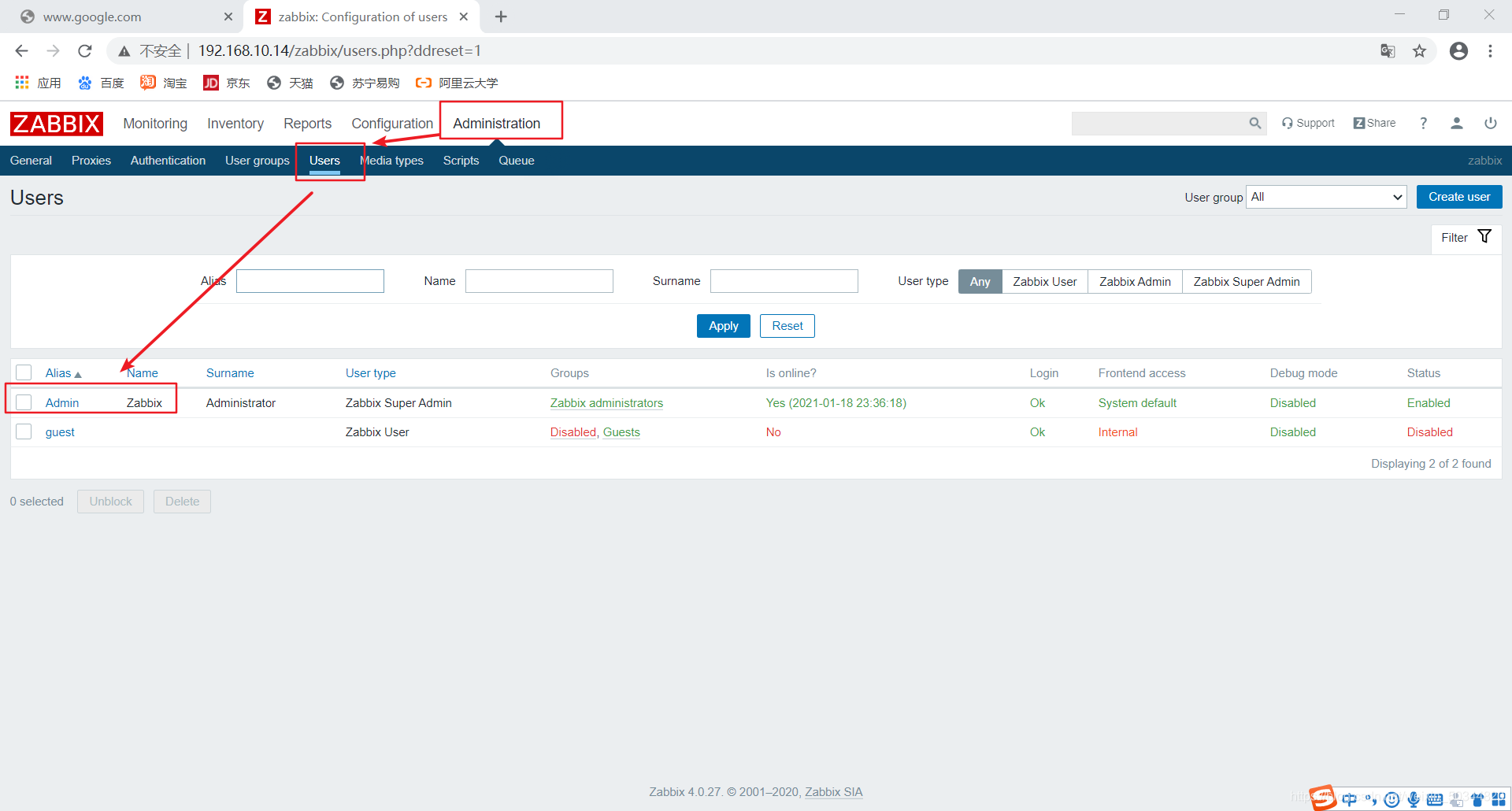Open the Suning bookmark
Viewport: 1512px width, 811px height.
point(365,83)
